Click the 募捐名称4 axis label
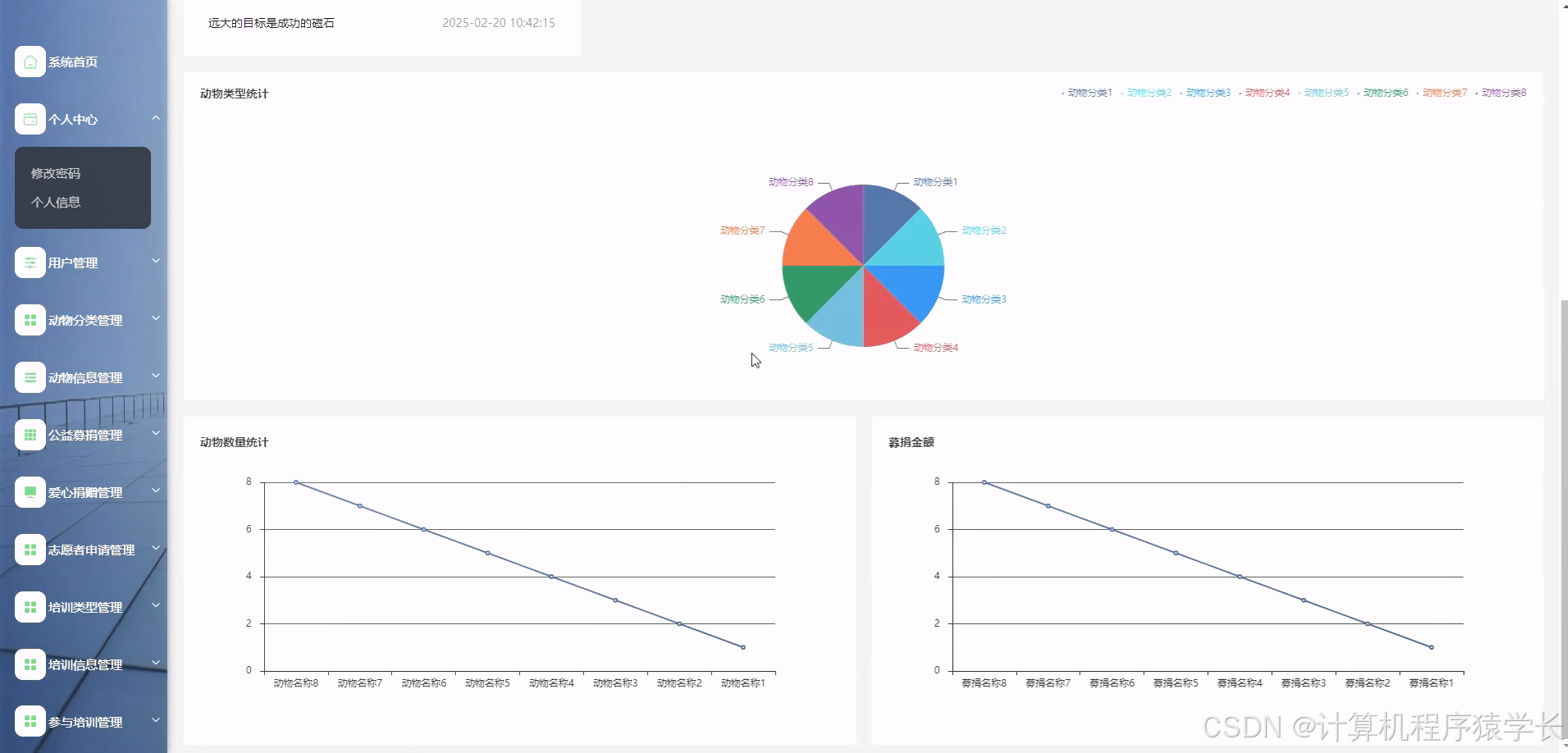Image resolution: width=1568 pixels, height=753 pixels. 1240,682
